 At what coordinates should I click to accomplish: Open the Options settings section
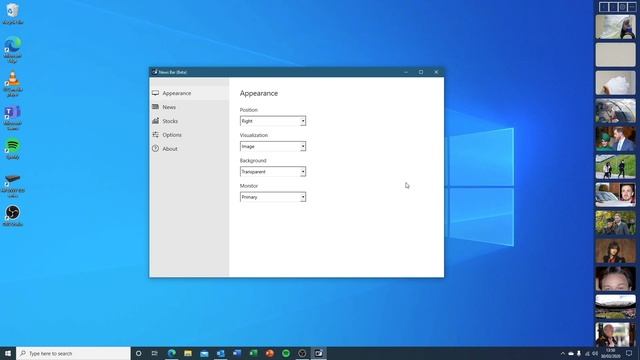point(189,135)
